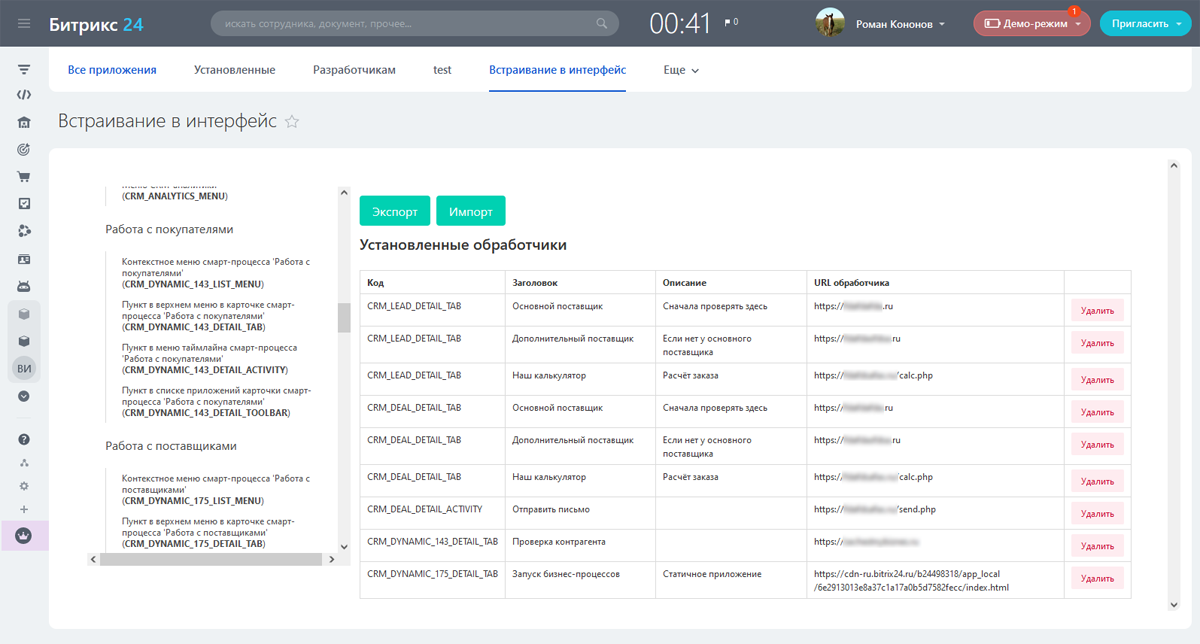Click the target goal icon in sidebar
This screenshot has width=1200, height=644.
coord(24,150)
